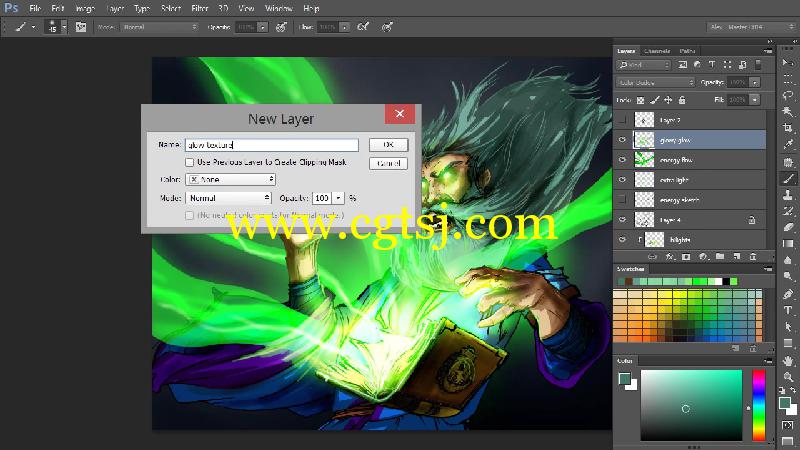This screenshot has width=800, height=450.
Task: Create new fill or adjustment layer
Action: [703, 257]
